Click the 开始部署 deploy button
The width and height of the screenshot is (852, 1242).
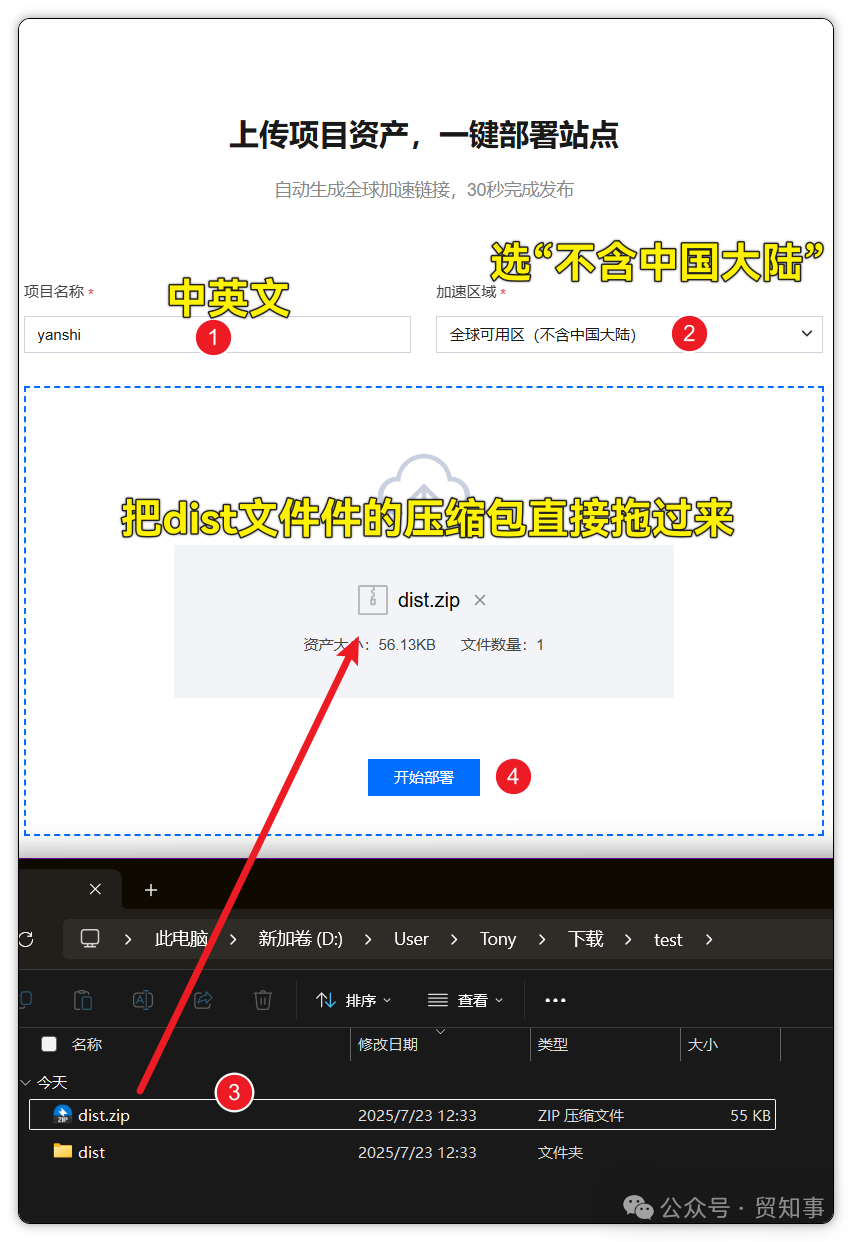point(423,777)
